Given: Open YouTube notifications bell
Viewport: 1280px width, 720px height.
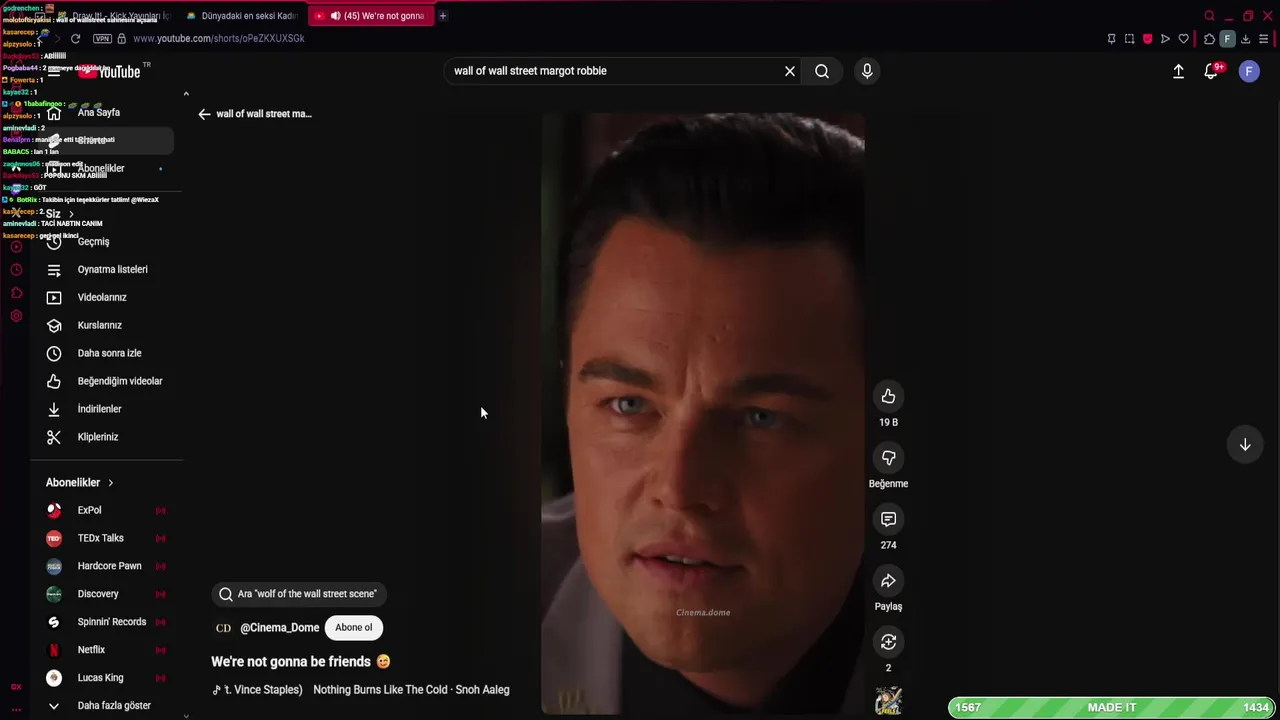Looking at the screenshot, I should click(x=1211, y=71).
